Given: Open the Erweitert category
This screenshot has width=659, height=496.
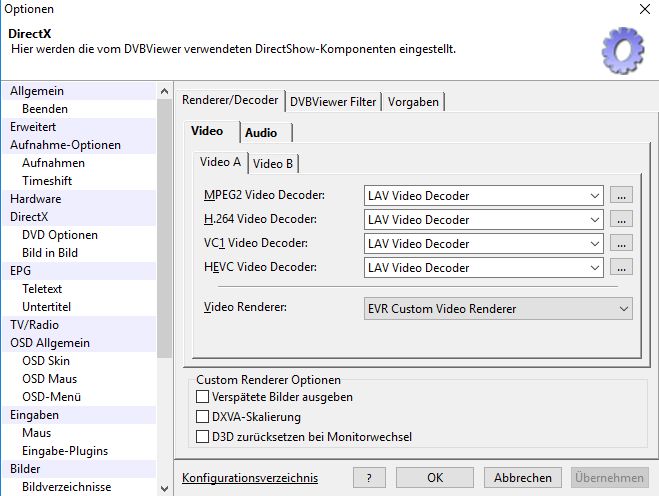Looking at the screenshot, I should 79,127.
